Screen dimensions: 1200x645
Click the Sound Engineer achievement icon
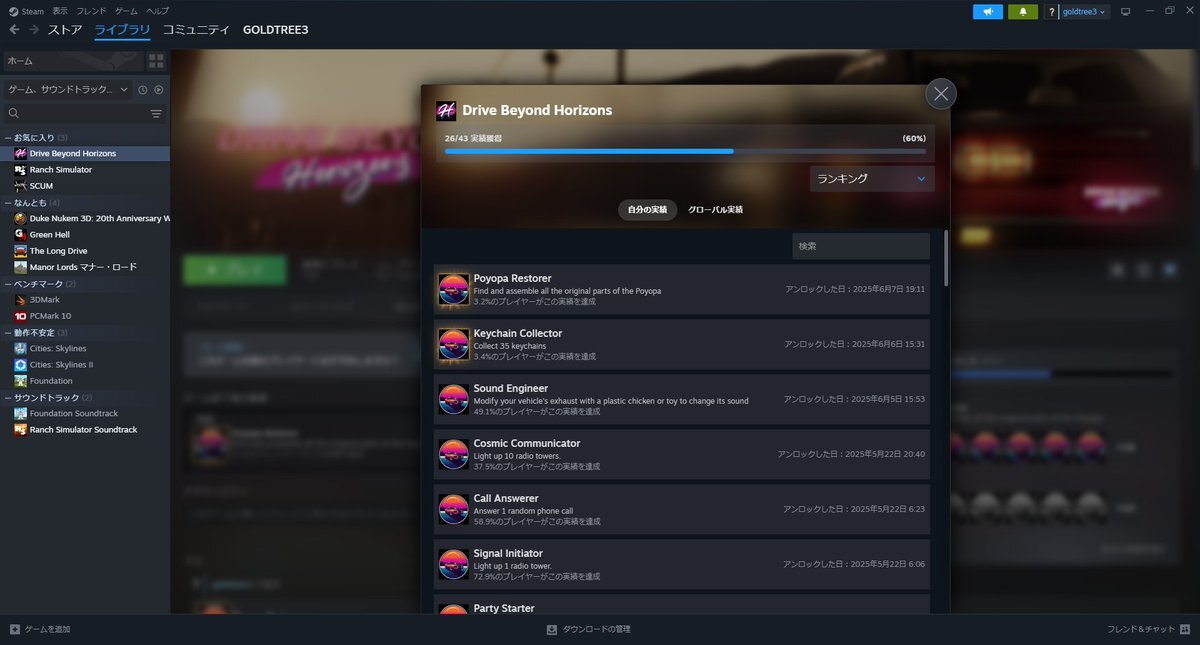tap(454, 400)
